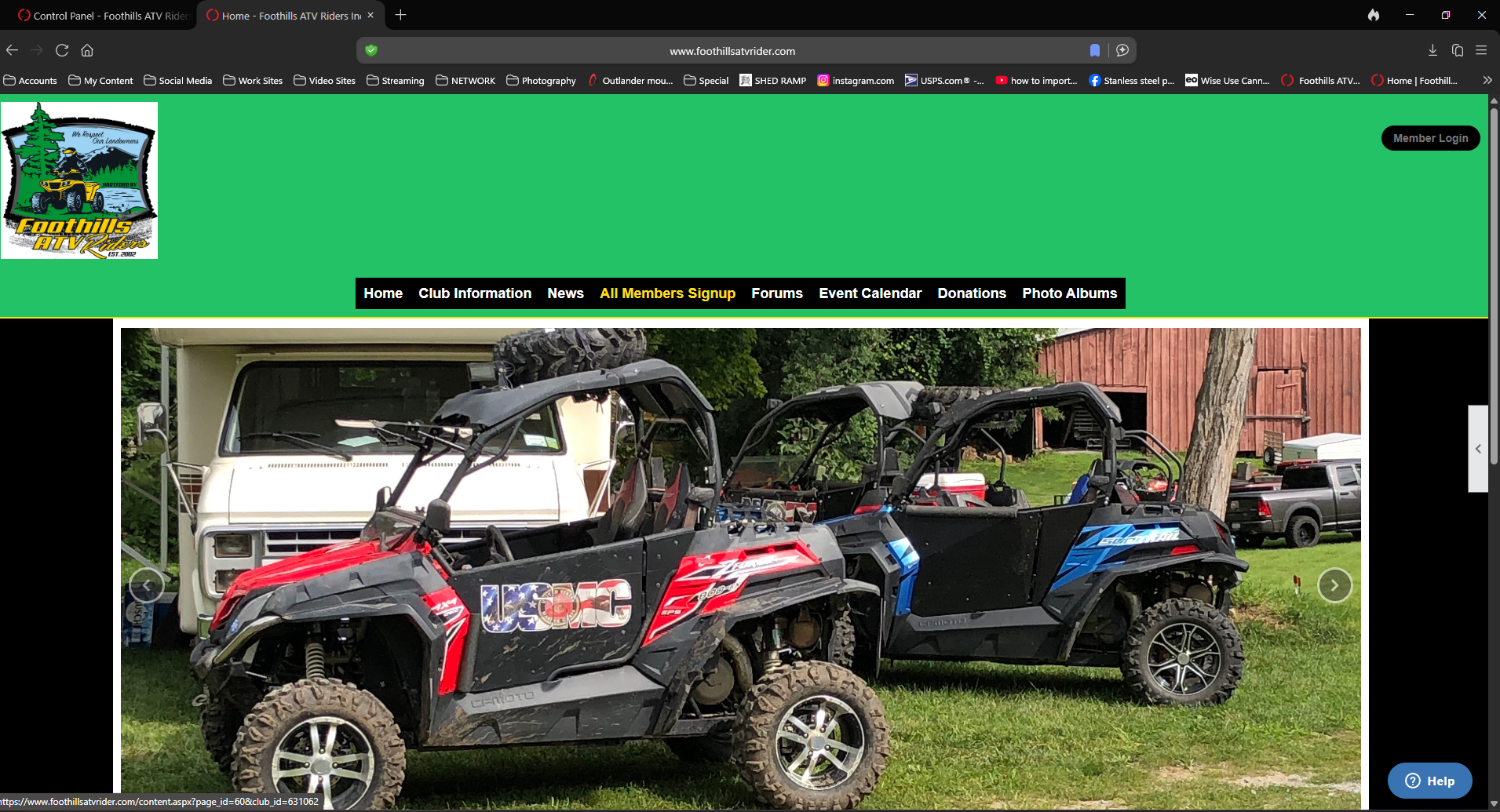Click the green shield security icon
The image size is (1500, 812).
point(371,50)
